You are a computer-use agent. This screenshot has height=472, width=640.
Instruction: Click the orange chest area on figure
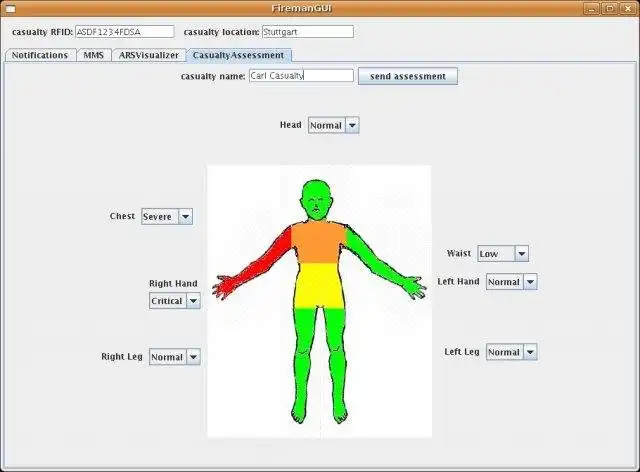[318, 242]
